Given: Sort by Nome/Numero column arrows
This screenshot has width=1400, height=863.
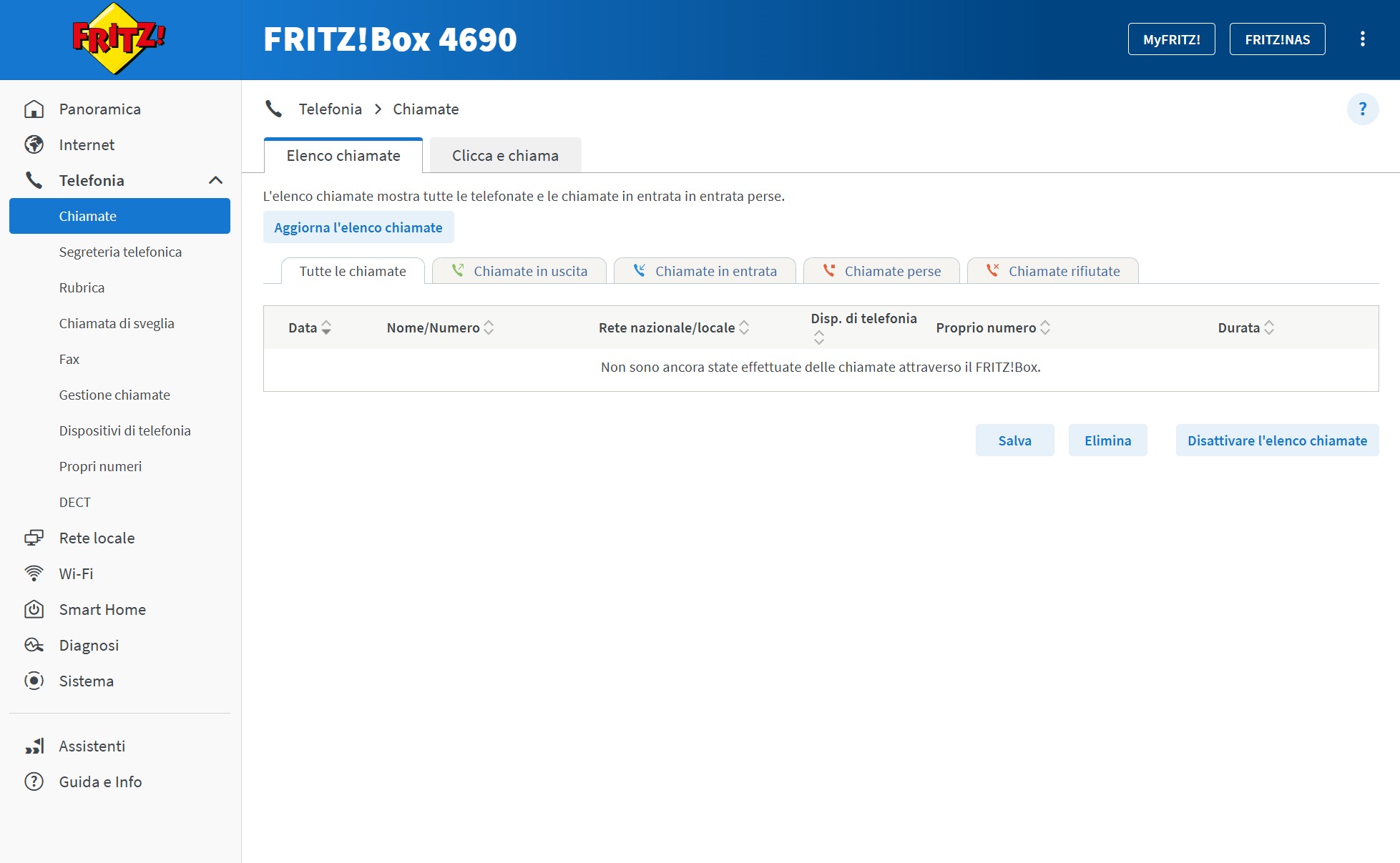Looking at the screenshot, I should click(489, 327).
